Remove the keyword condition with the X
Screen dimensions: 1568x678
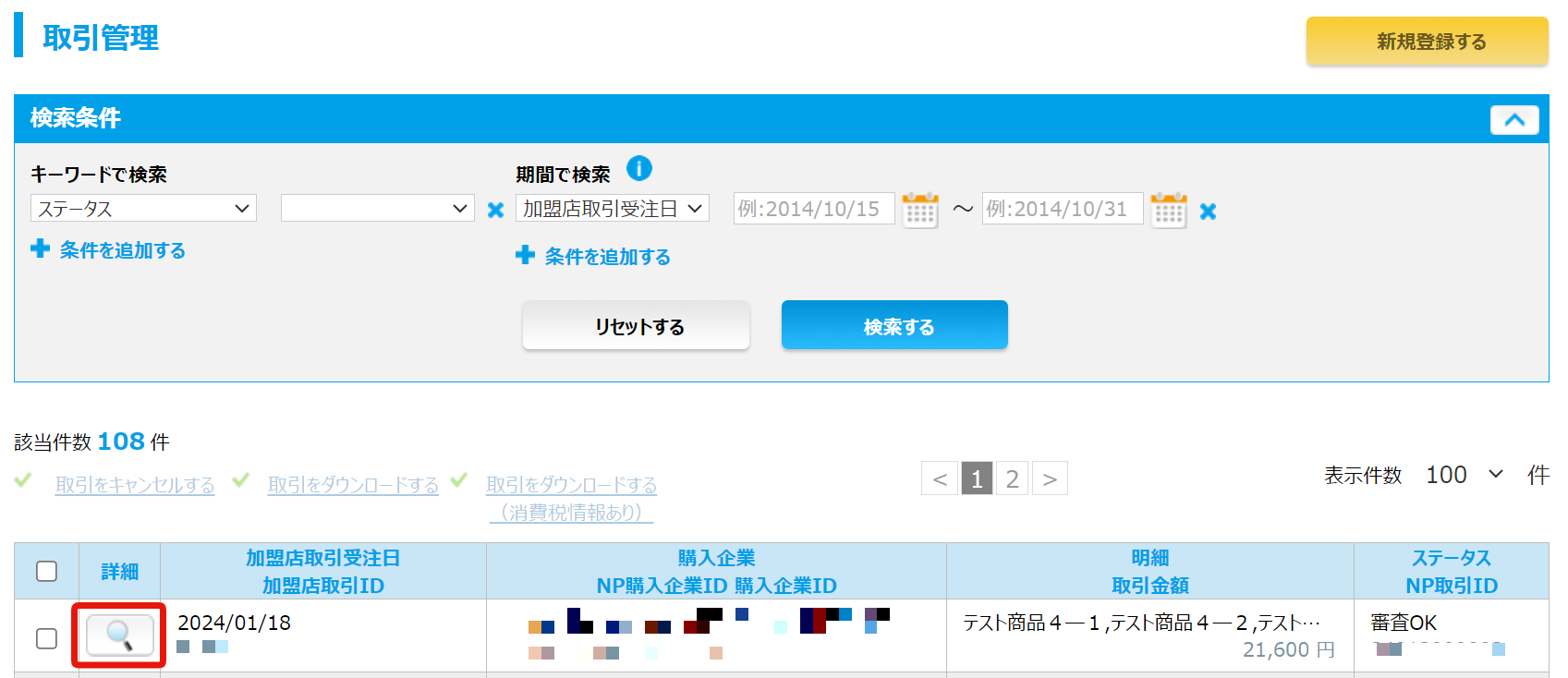point(496,211)
